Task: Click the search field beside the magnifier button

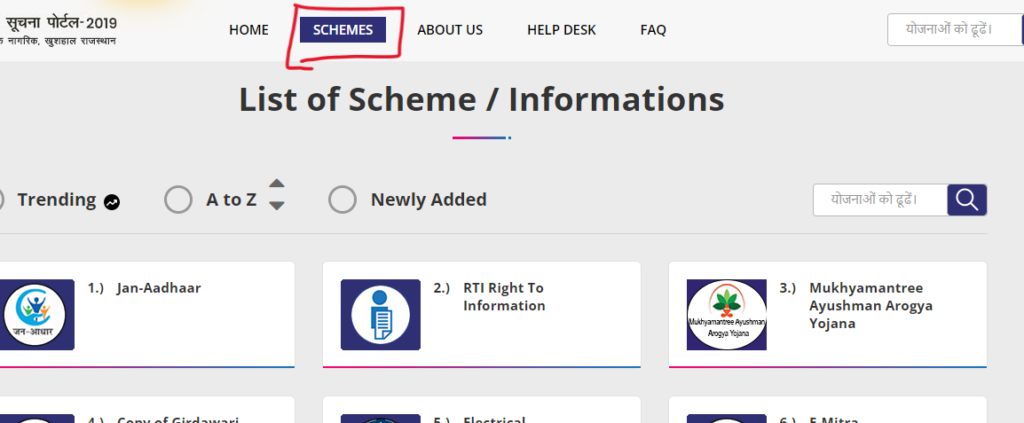Action: (x=879, y=200)
